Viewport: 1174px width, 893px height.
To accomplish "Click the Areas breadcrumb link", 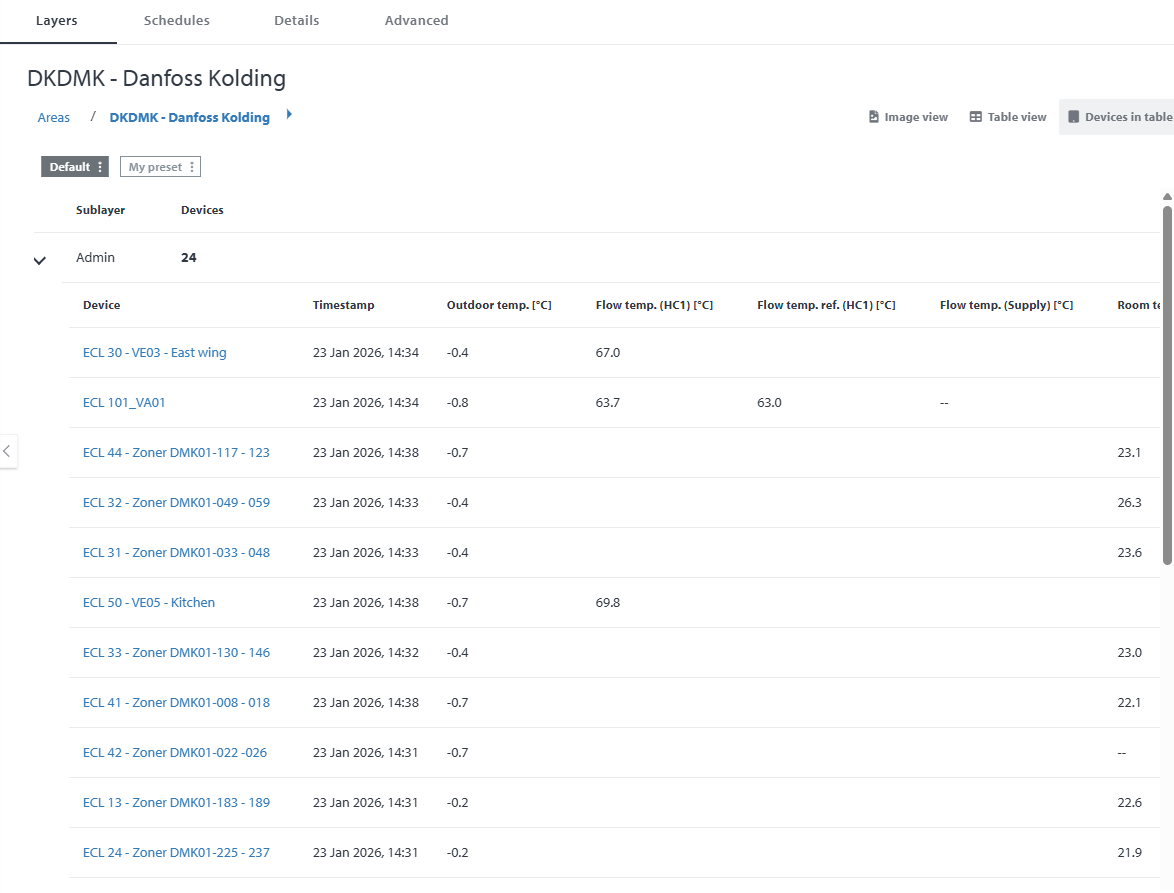I will (54, 118).
